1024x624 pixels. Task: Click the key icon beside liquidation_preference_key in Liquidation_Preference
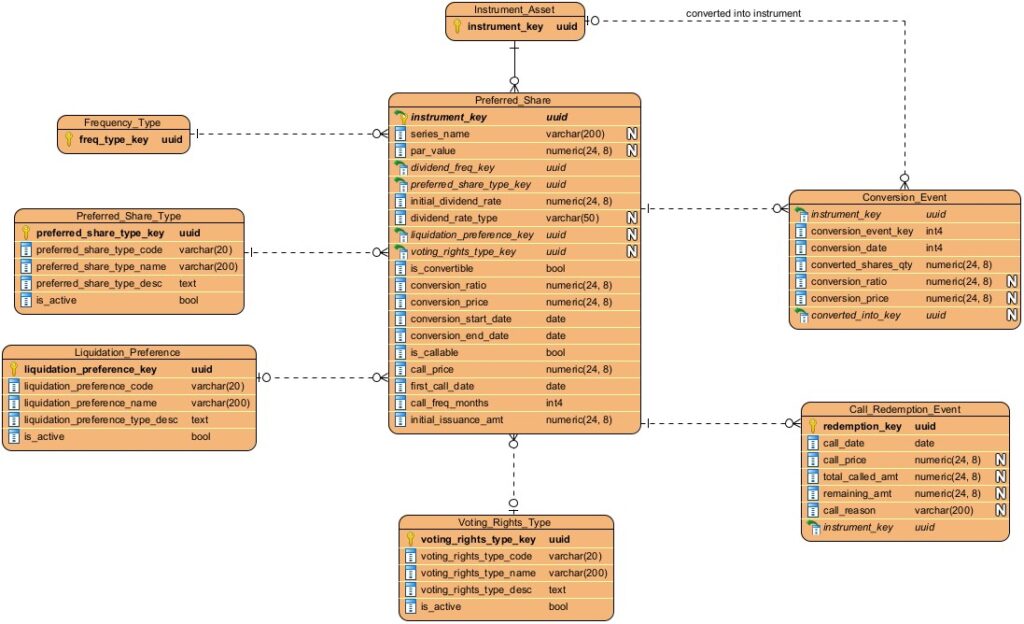(x=13, y=369)
